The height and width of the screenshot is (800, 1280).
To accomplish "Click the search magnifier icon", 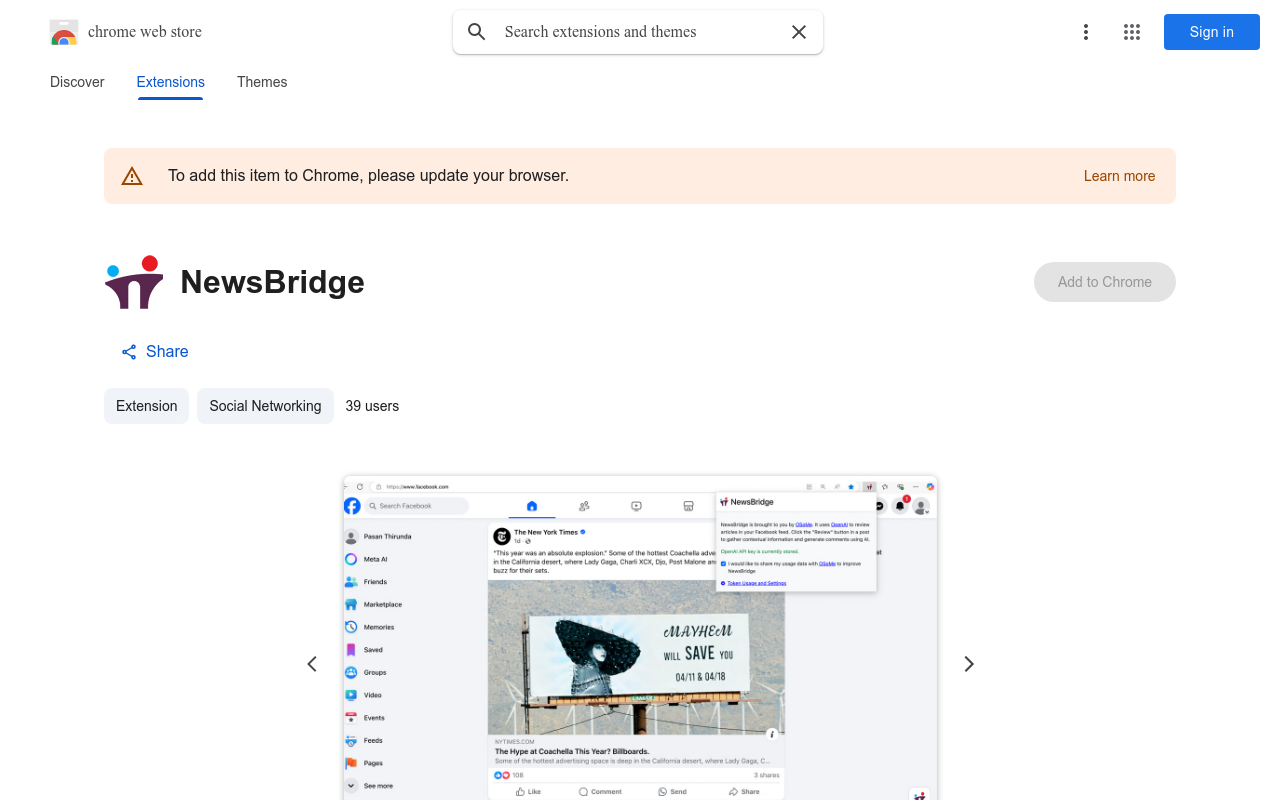I will [x=477, y=32].
